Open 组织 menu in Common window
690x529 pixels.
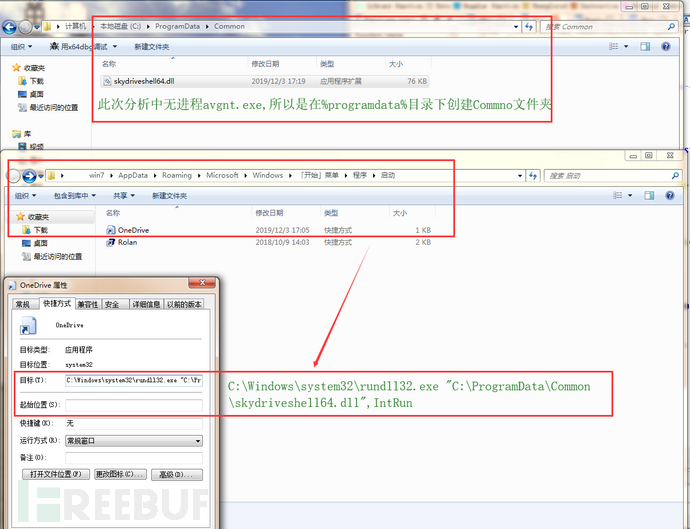tap(22, 47)
